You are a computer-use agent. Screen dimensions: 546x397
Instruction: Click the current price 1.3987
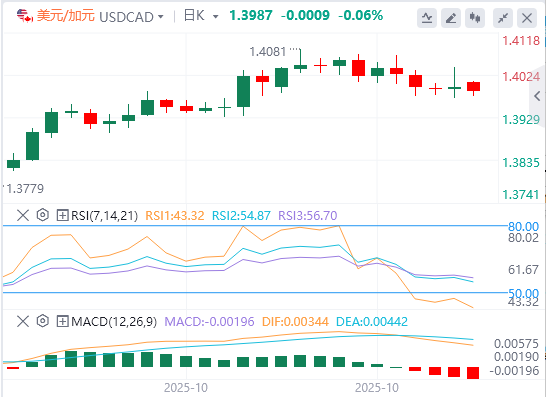coord(251,16)
